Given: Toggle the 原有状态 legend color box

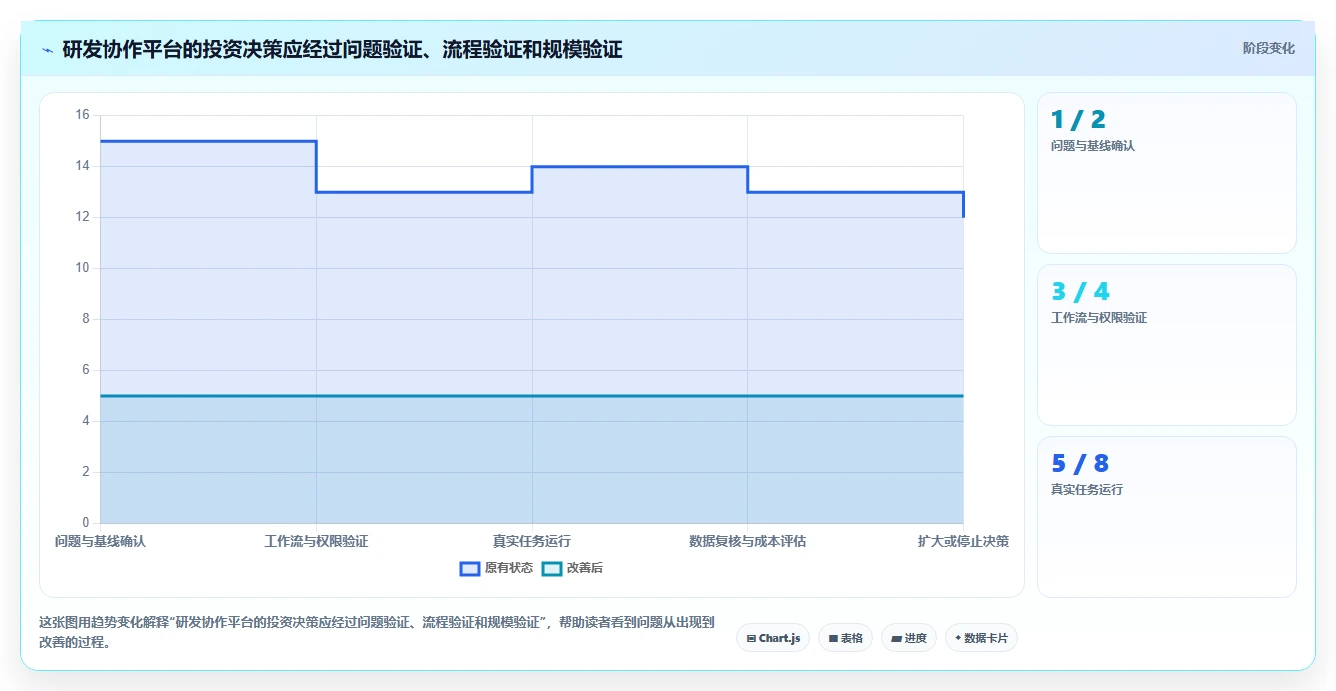Looking at the screenshot, I should point(470,568).
